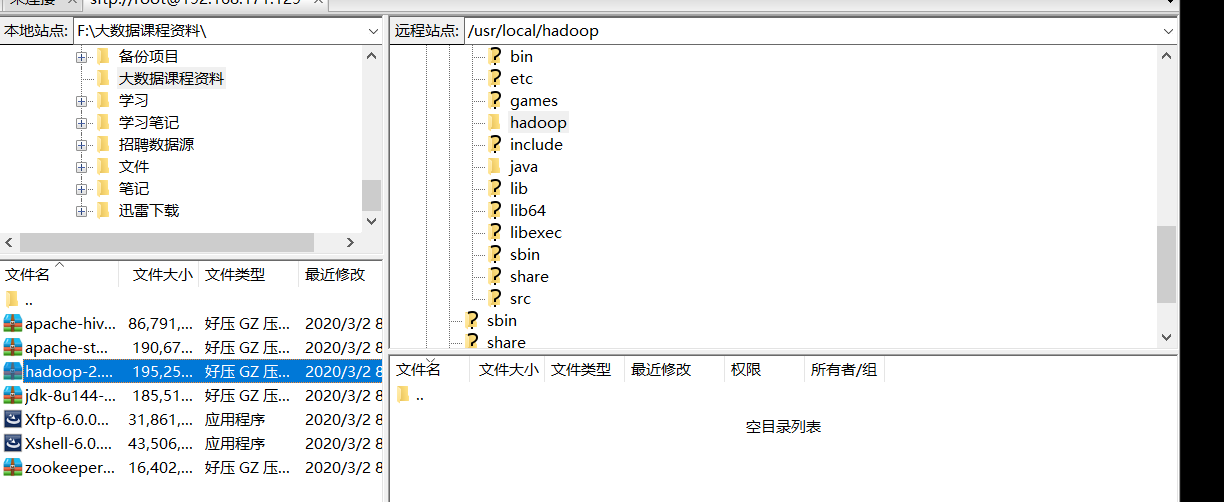Sort local files by 文件名 column

(x=59, y=274)
